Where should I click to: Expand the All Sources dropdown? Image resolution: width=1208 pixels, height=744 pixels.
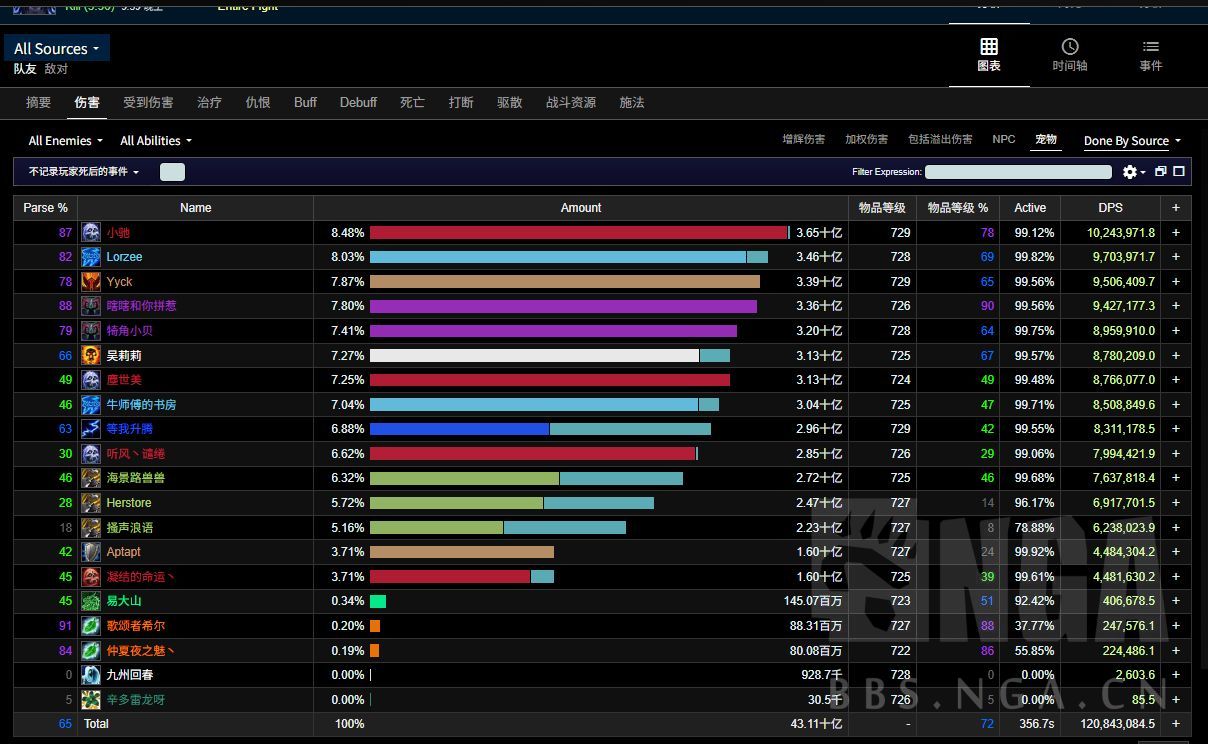pos(57,49)
